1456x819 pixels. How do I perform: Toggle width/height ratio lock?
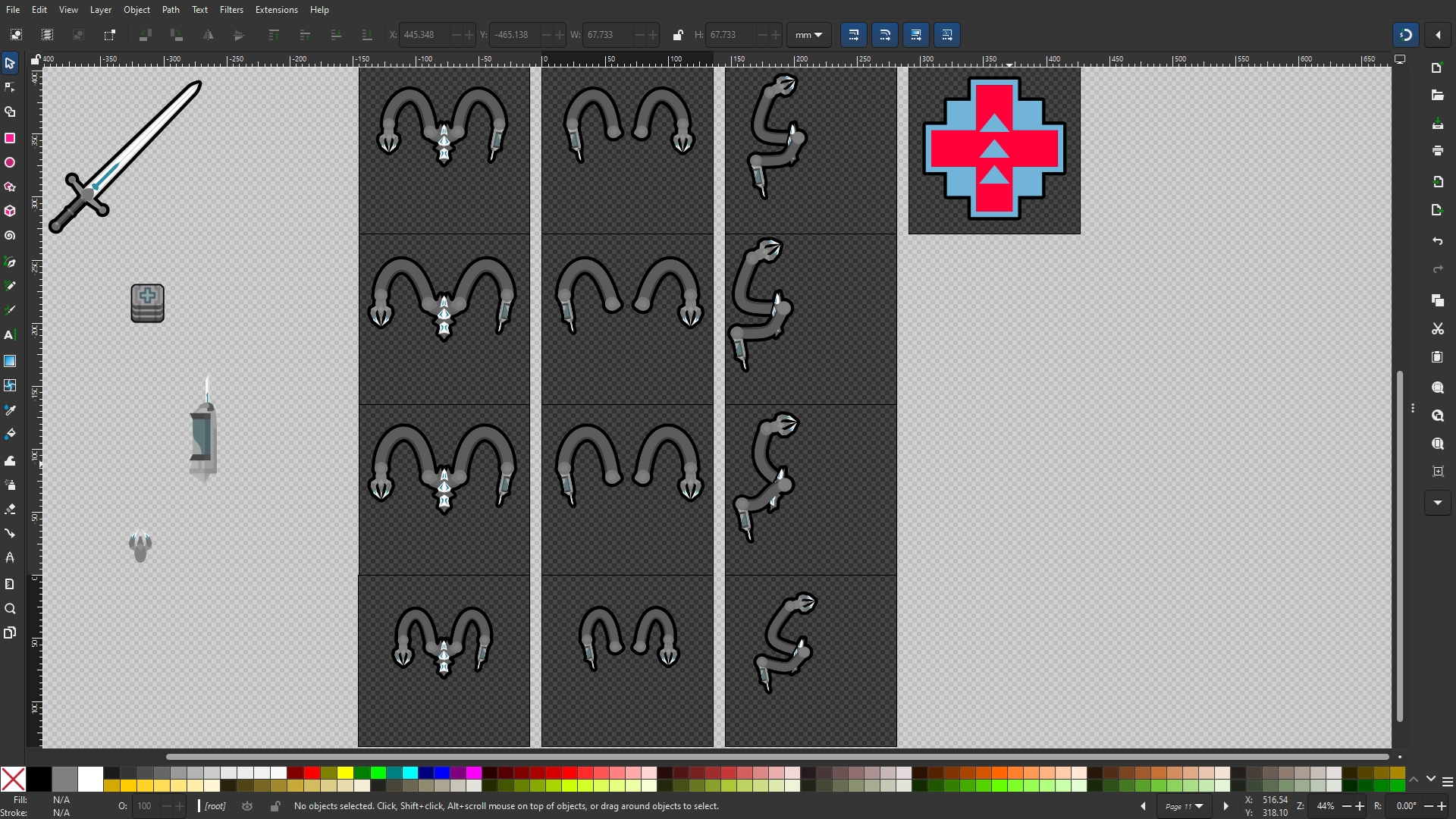(678, 35)
